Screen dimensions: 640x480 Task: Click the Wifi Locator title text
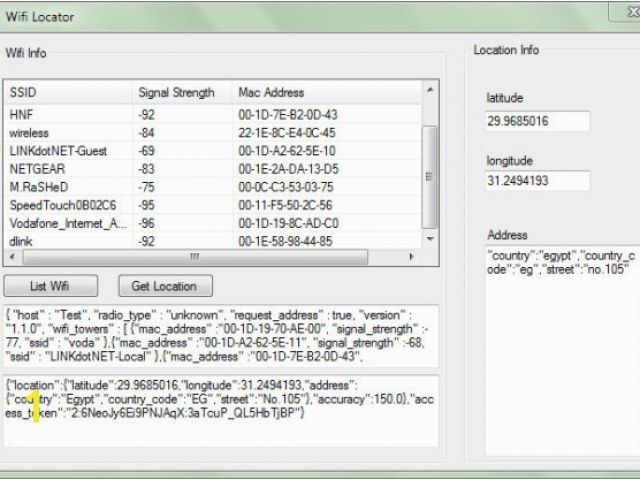40,17
